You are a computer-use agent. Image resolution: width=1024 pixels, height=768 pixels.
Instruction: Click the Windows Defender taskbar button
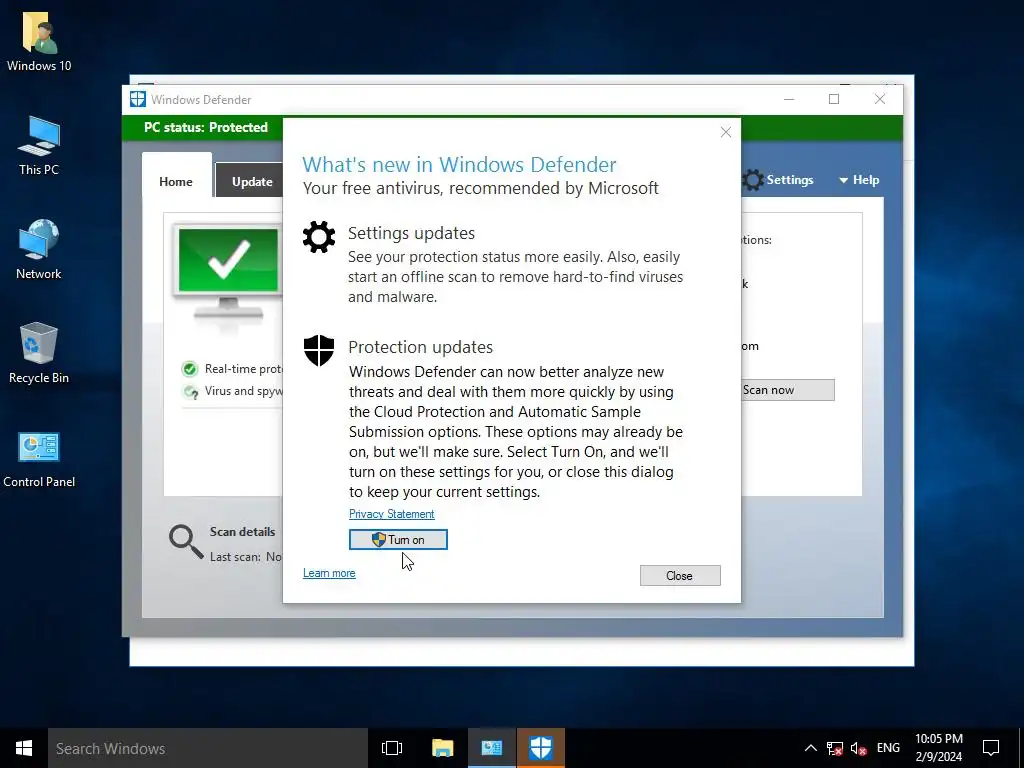541,748
